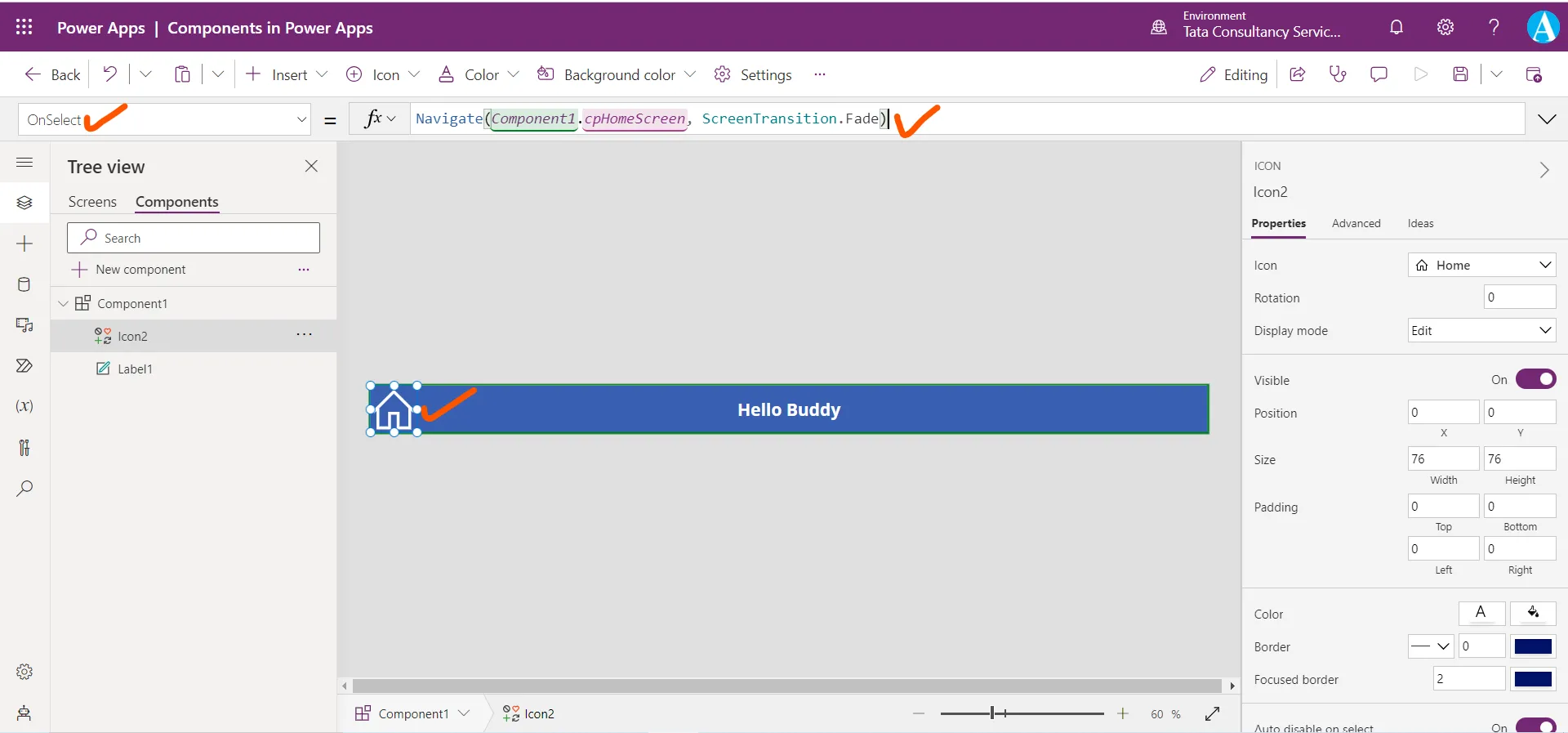Click the publish icon
The height and width of the screenshot is (733, 1568).
point(1534,74)
